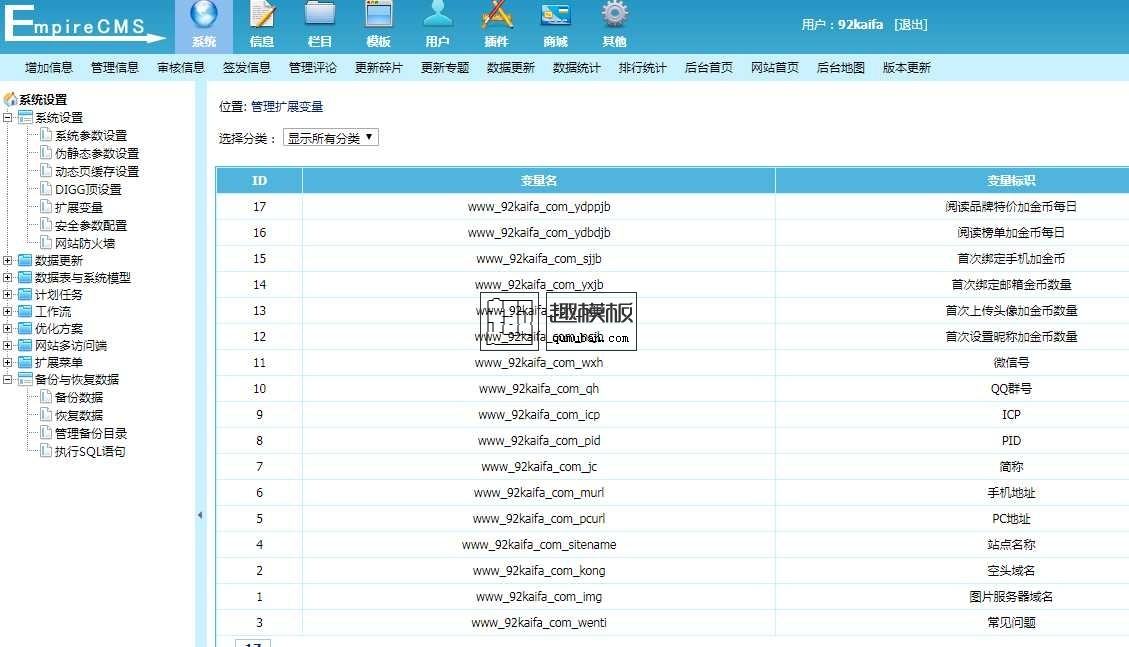Image resolution: width=1129 pixels, height=647 pixels.
Task: Expand the 数据更新 tree node
Action: 7,260
